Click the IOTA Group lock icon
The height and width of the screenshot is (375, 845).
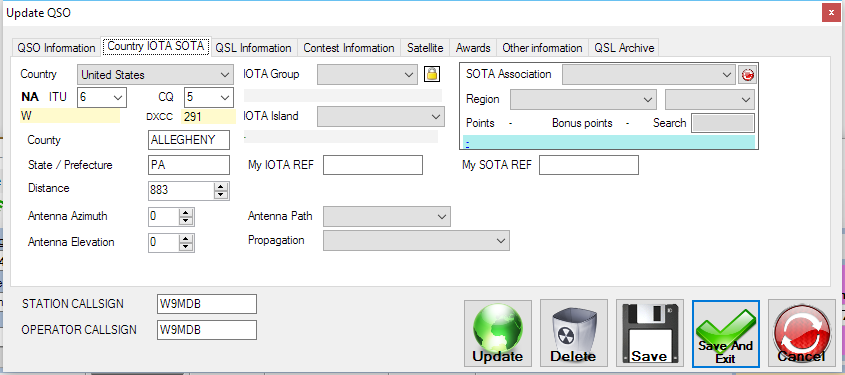point(432,74)
